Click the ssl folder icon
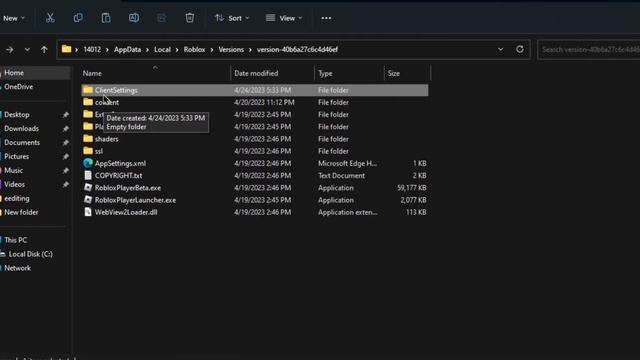Screen dimensions: 640x360 point(88,151)
